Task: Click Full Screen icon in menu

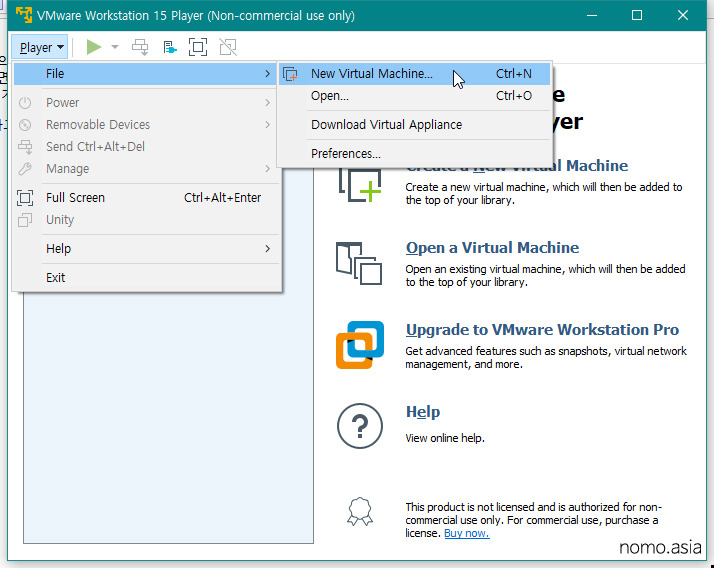Action: click(x=25, y=198)
